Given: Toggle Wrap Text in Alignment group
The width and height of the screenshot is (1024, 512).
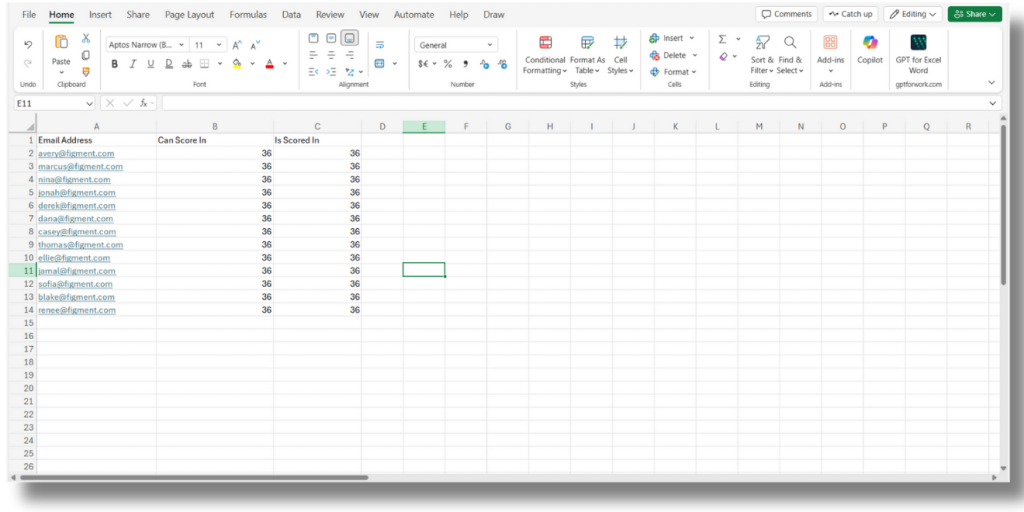Looking at the screenshot, I should (x=380, y=45).
